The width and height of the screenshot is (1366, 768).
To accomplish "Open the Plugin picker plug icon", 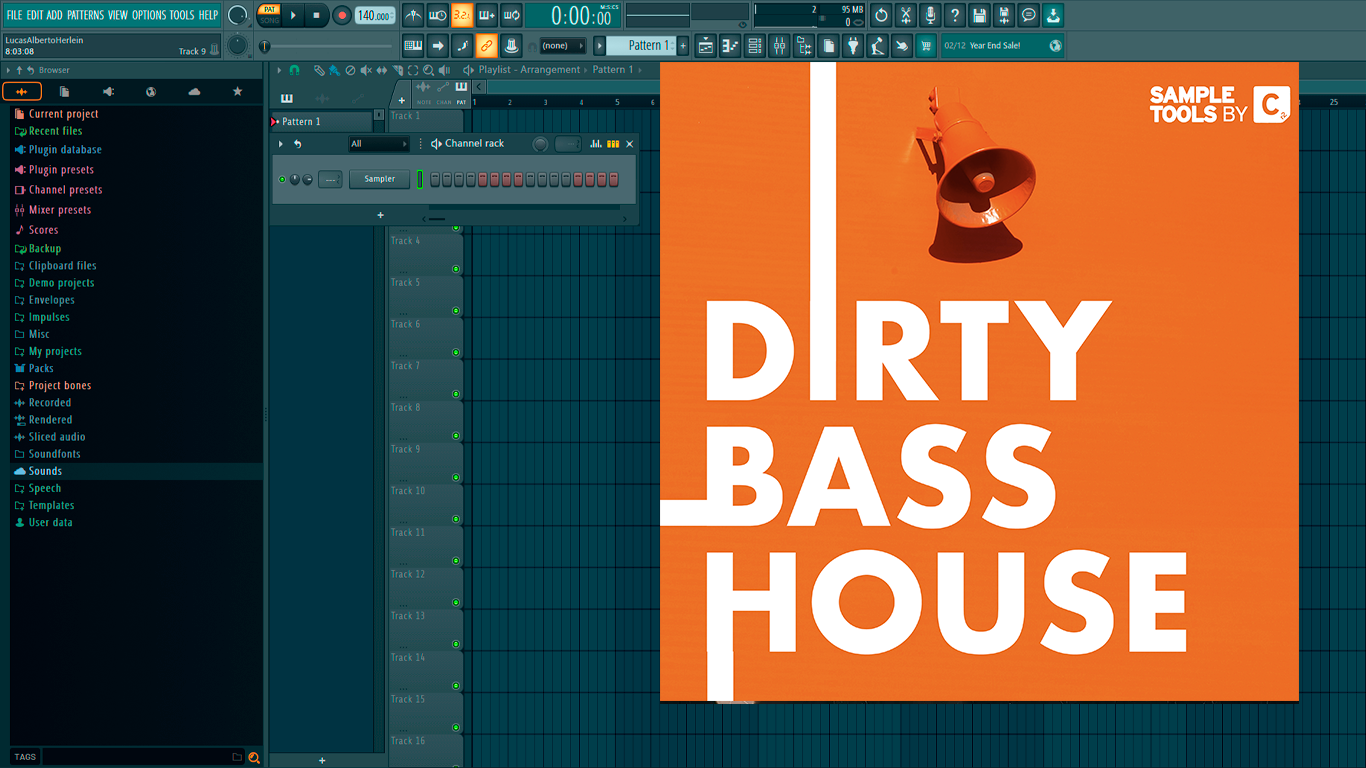I will 853,45.
